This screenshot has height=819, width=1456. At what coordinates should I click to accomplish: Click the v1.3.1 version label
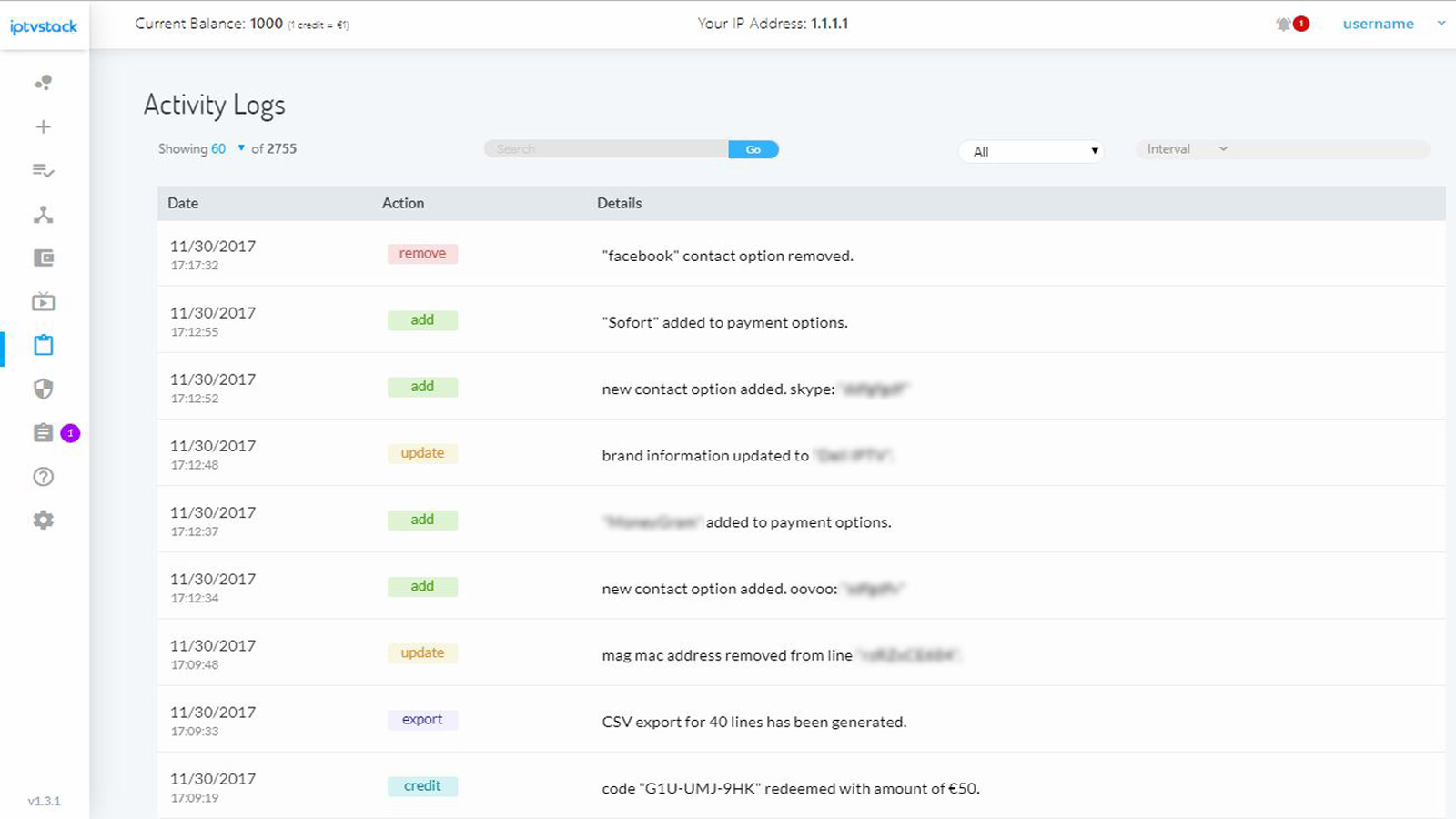(x=44, y=802)
